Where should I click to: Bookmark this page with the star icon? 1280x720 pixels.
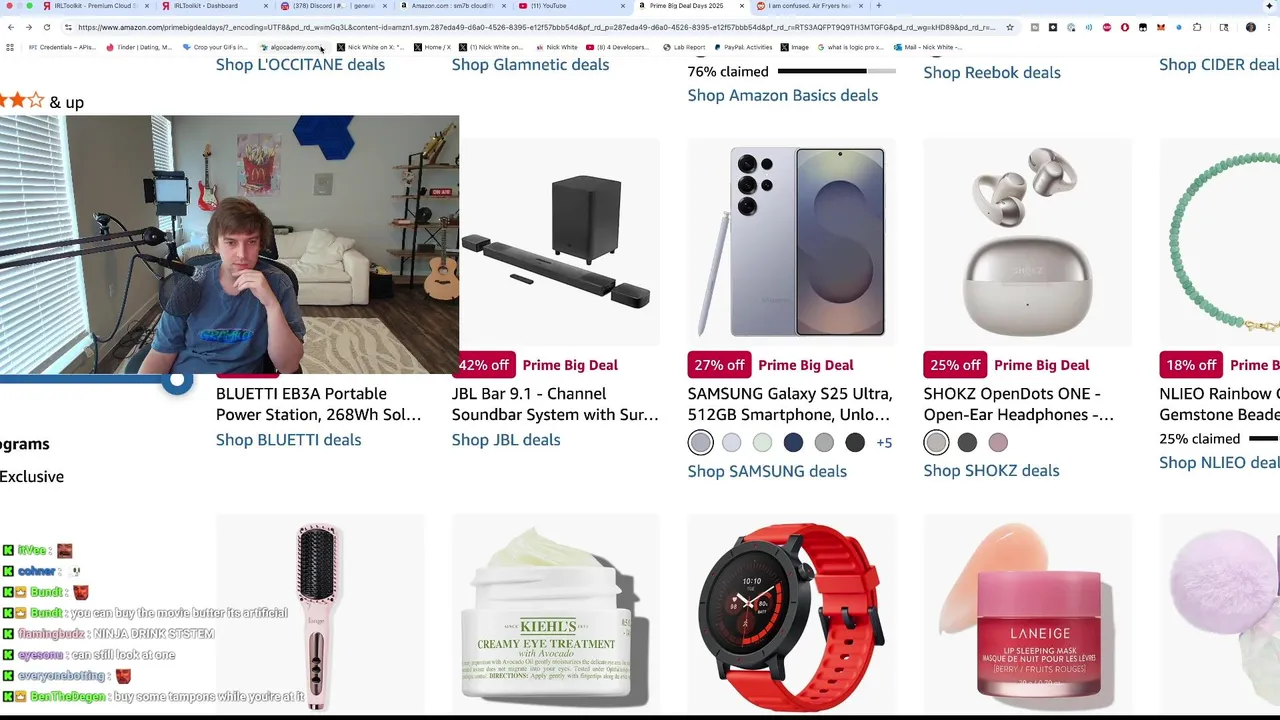tap(1010, 27)
